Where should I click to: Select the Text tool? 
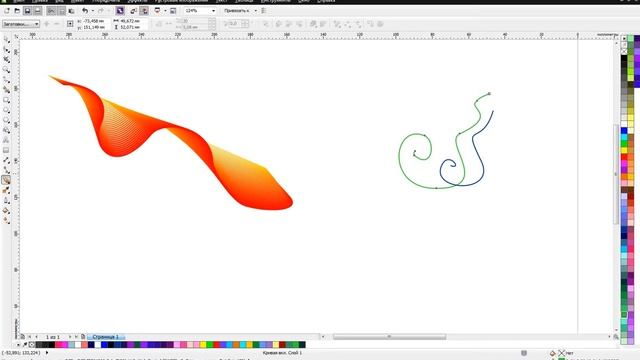coord(6,140)
